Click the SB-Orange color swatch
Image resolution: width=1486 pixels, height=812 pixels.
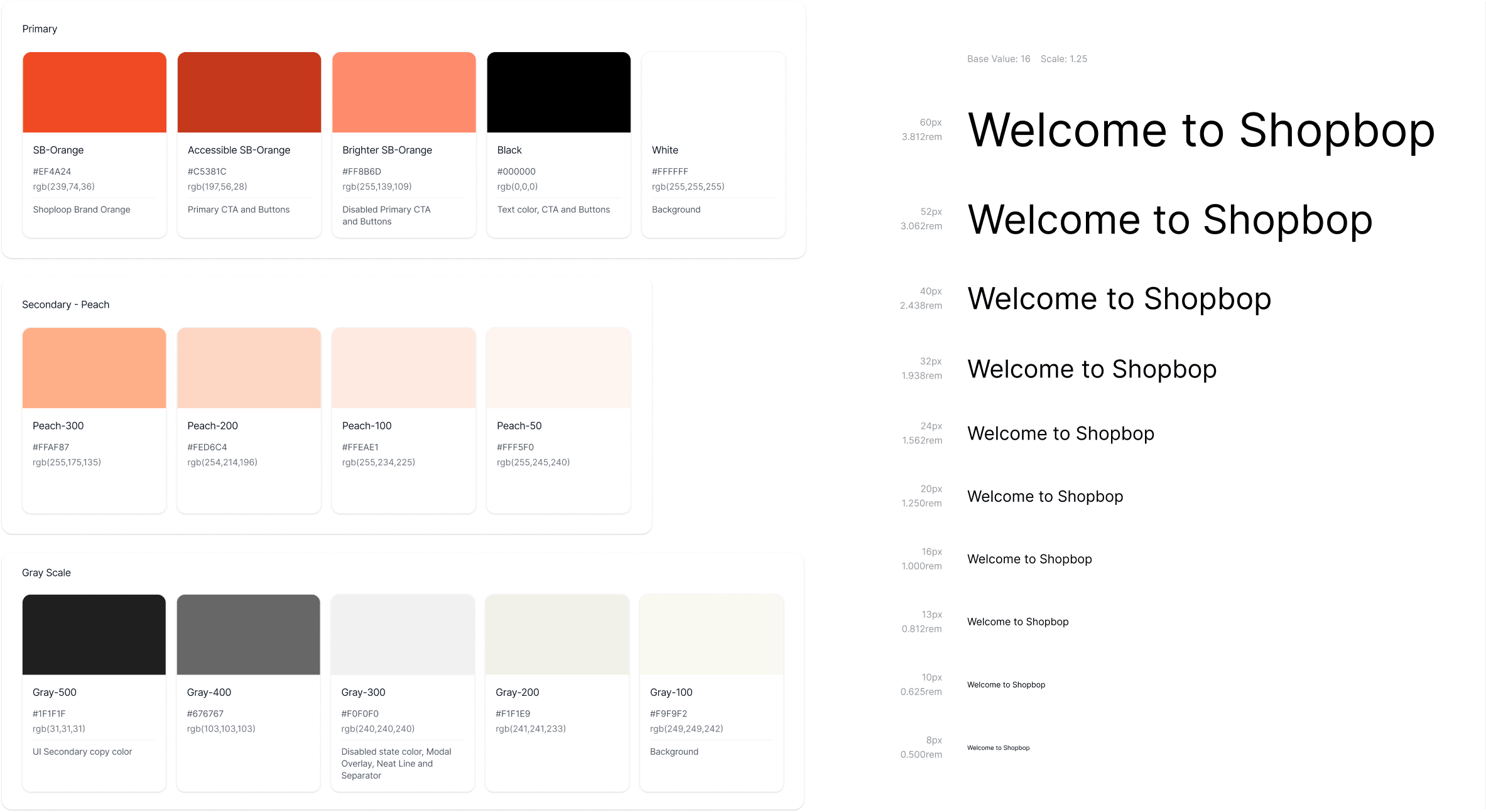tap(94, 92)
